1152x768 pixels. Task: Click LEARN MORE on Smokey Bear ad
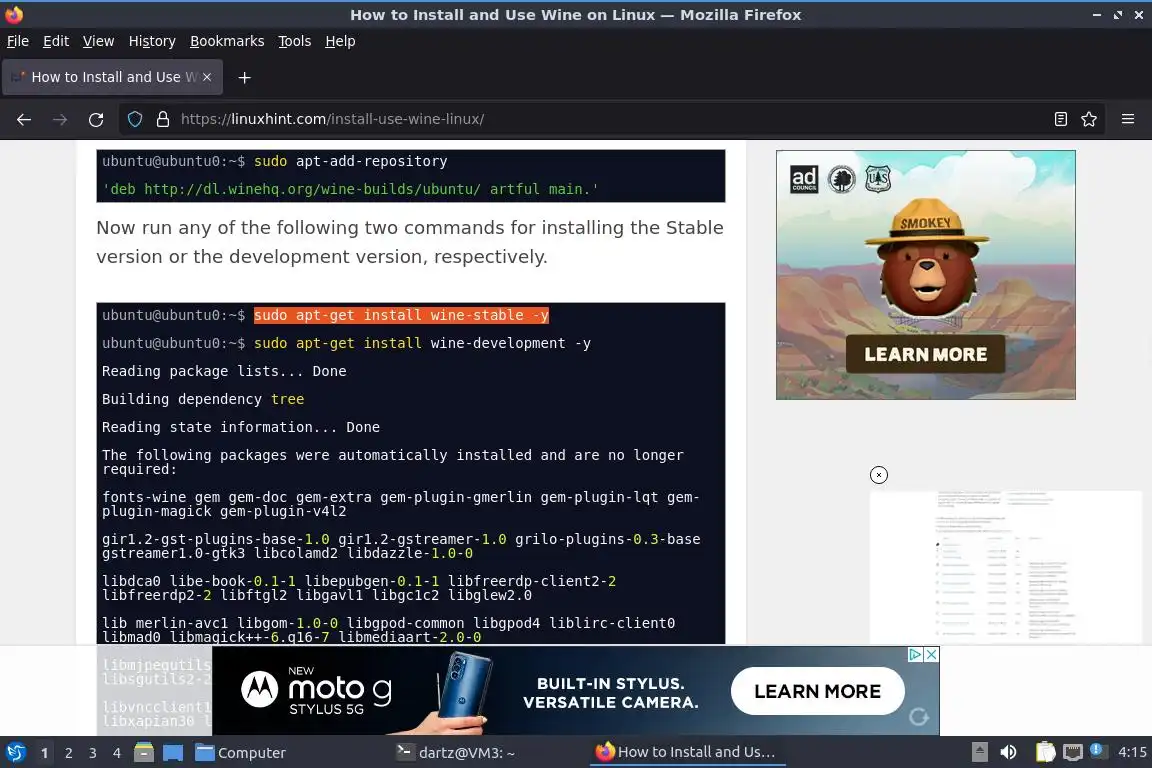(x=925, y=354)
